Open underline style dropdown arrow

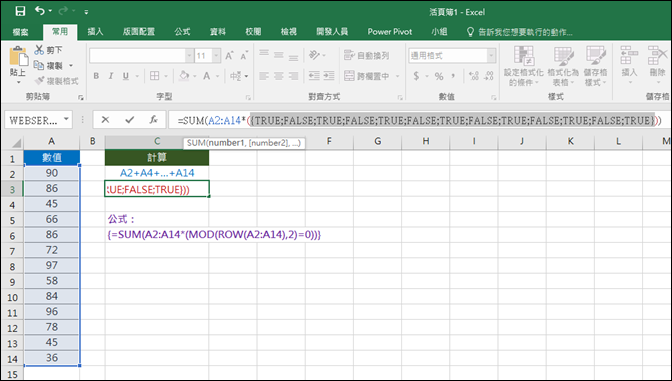[x=137, y=76]
